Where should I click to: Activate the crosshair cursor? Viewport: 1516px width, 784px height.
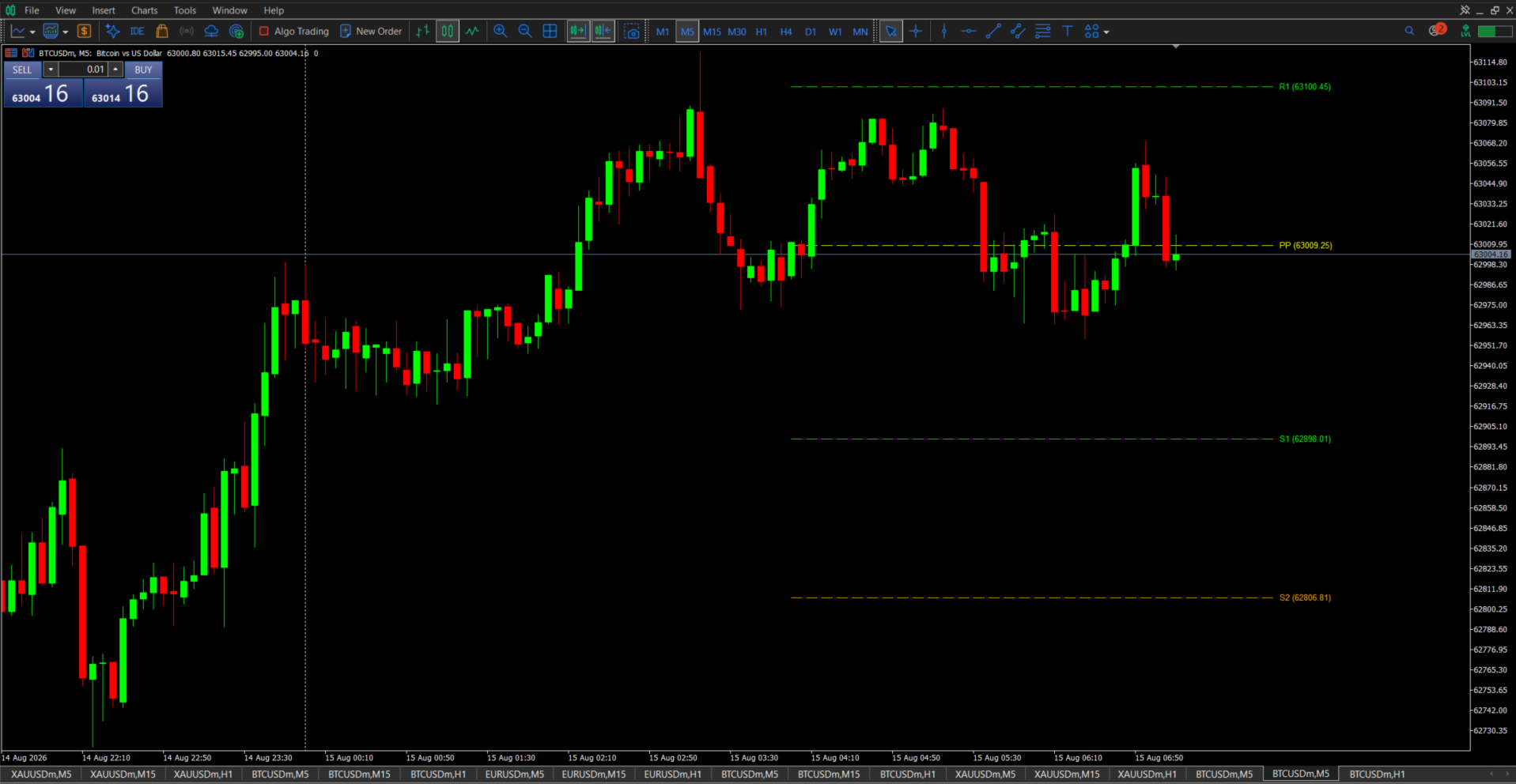[x=916, y=32]
